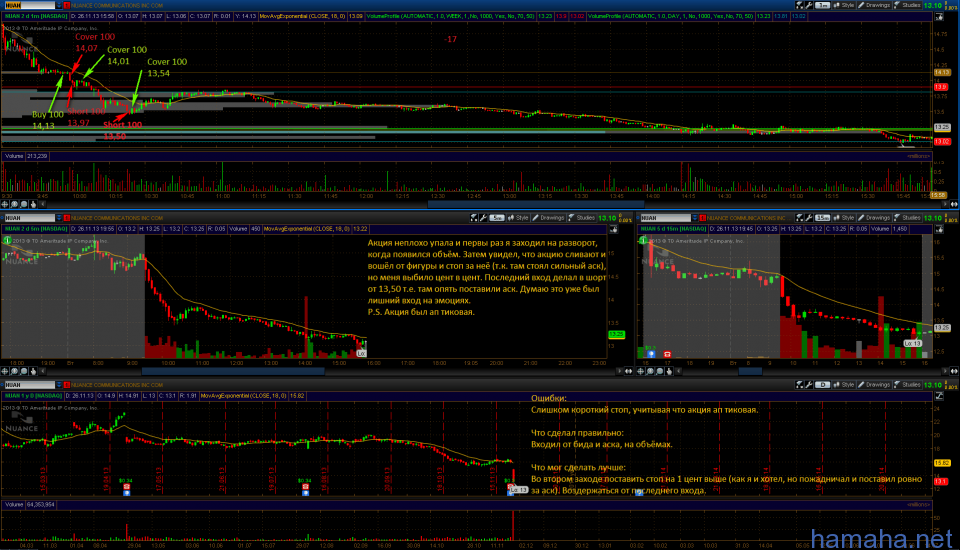The width and height of the screenshot is (960, 550).
Task: Click horizontal scrollbar thumb under top chart
Action: point(536,204)
